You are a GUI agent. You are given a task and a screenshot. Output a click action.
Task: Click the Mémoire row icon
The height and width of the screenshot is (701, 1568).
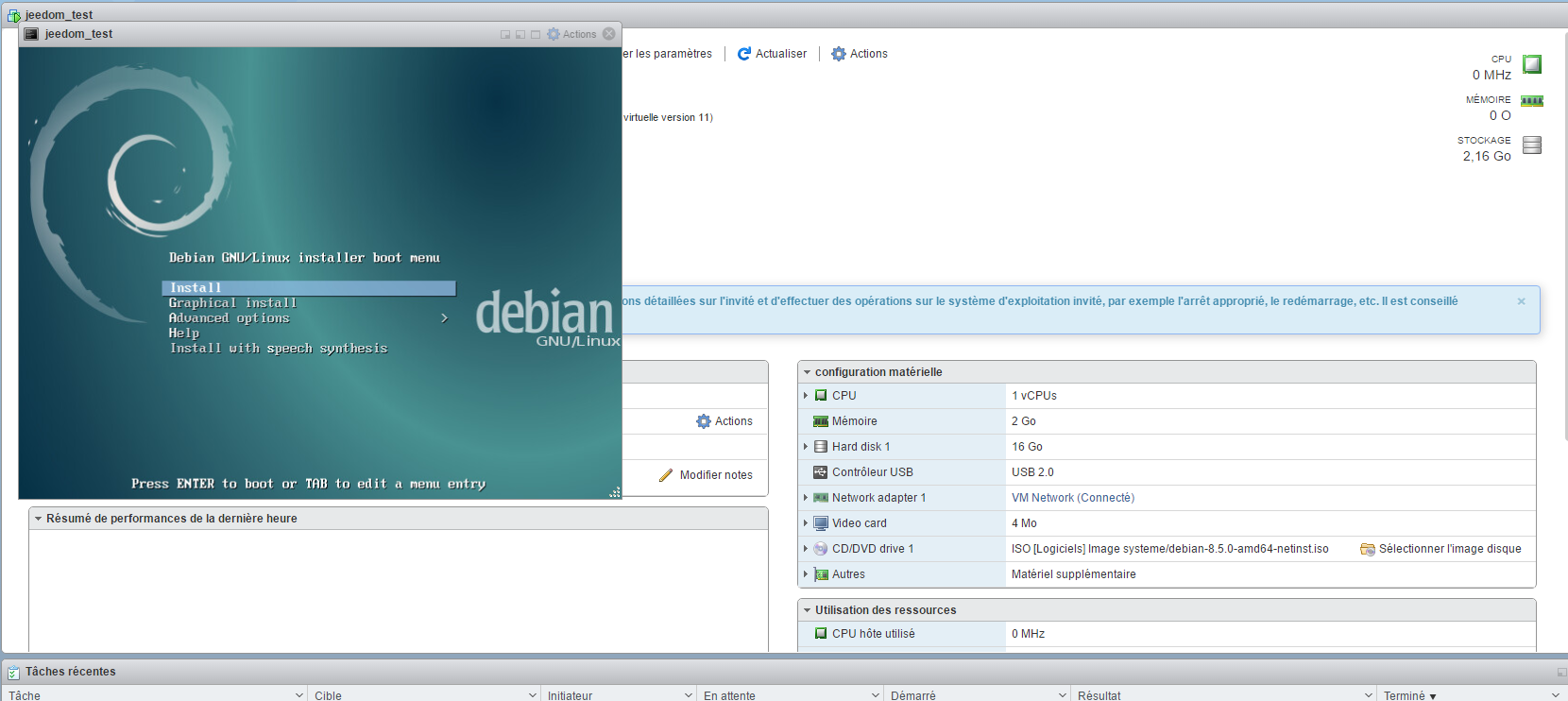(821, 421)
